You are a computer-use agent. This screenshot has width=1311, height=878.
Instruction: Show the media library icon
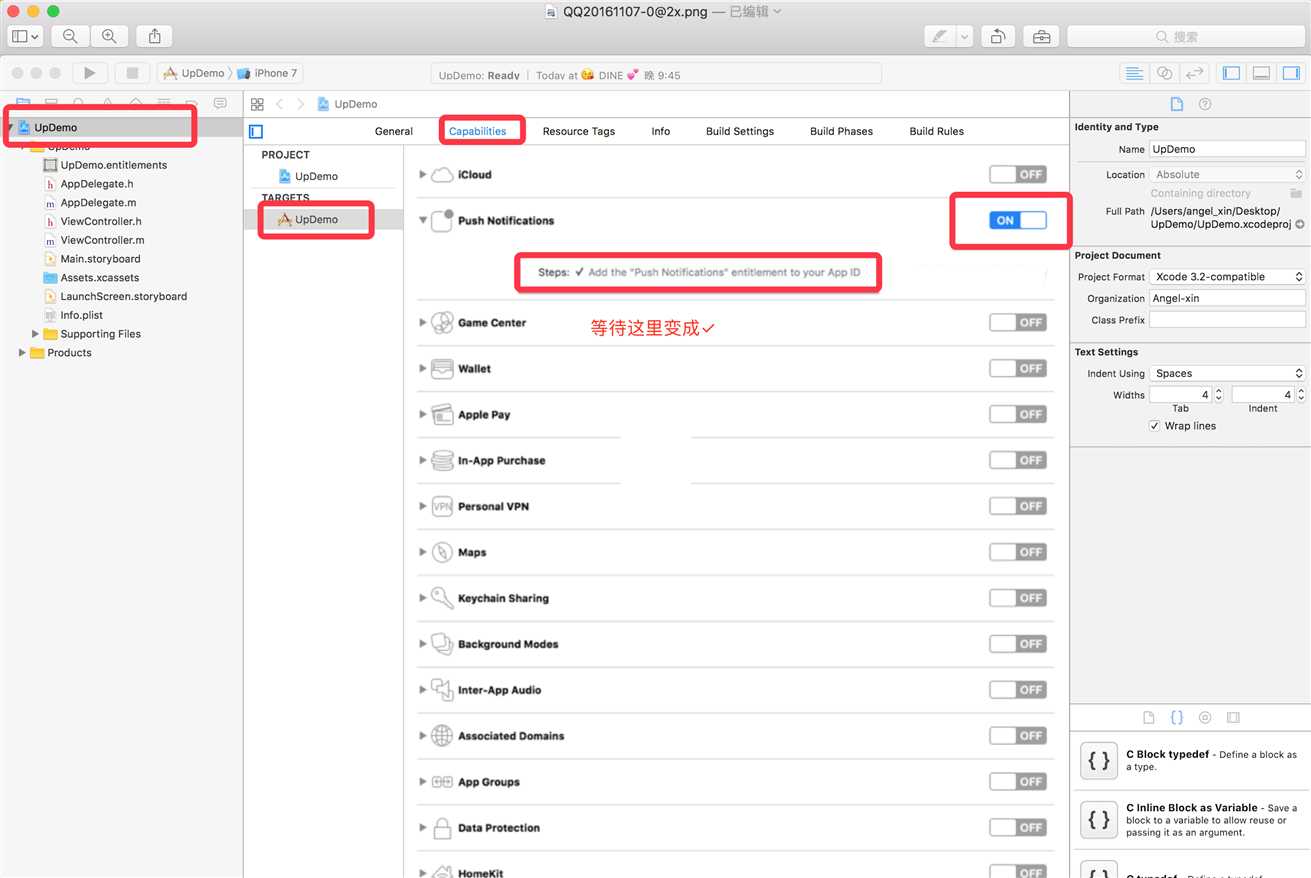1233,718
